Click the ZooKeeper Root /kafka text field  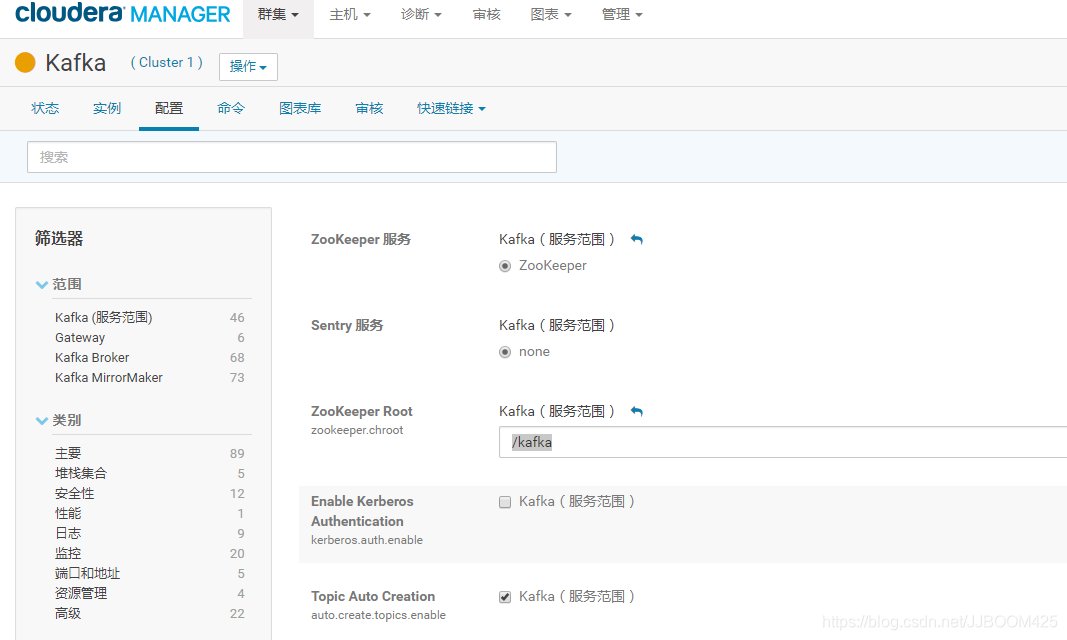coord(783,442)
